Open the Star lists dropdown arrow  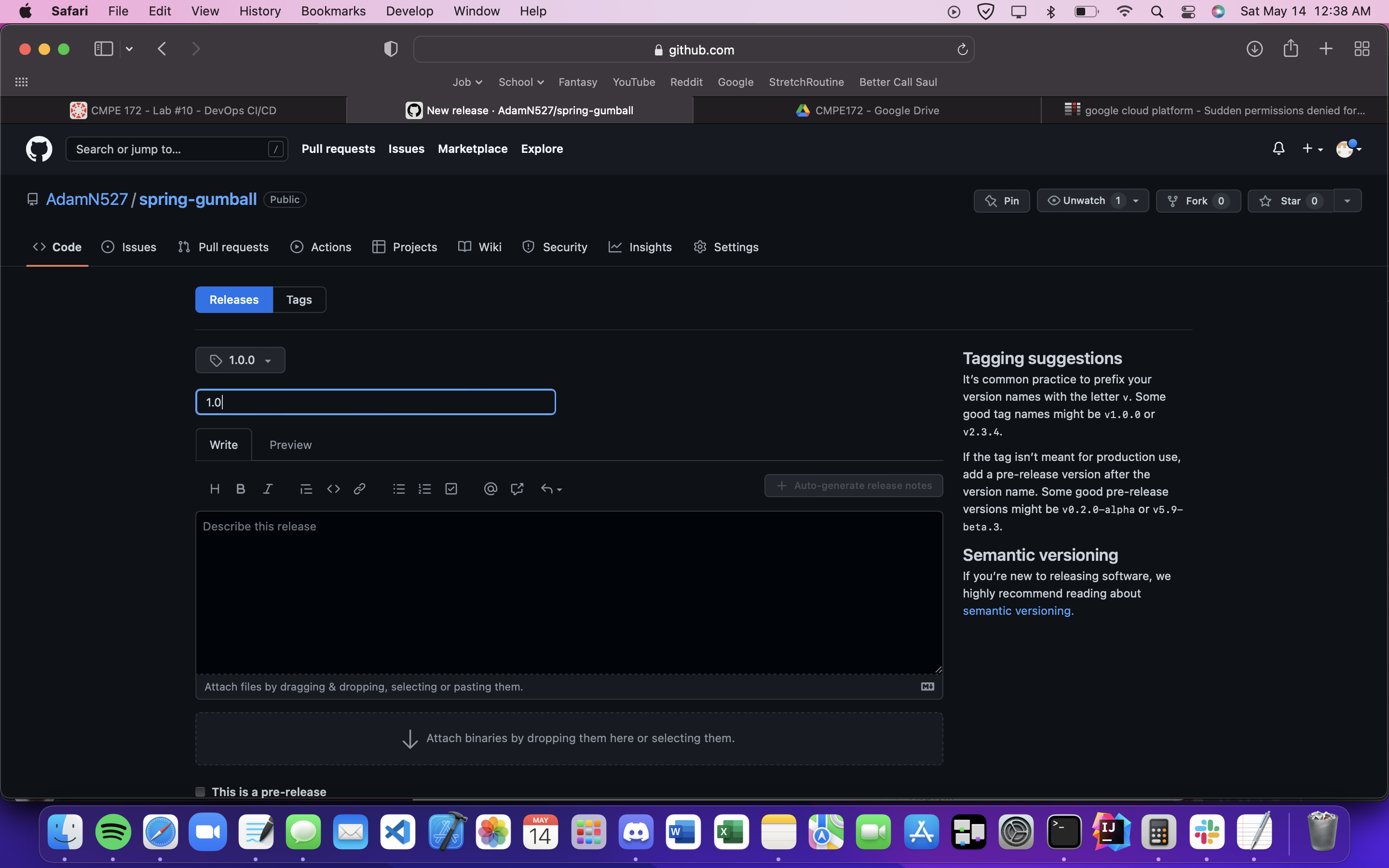click(1347, 201)
